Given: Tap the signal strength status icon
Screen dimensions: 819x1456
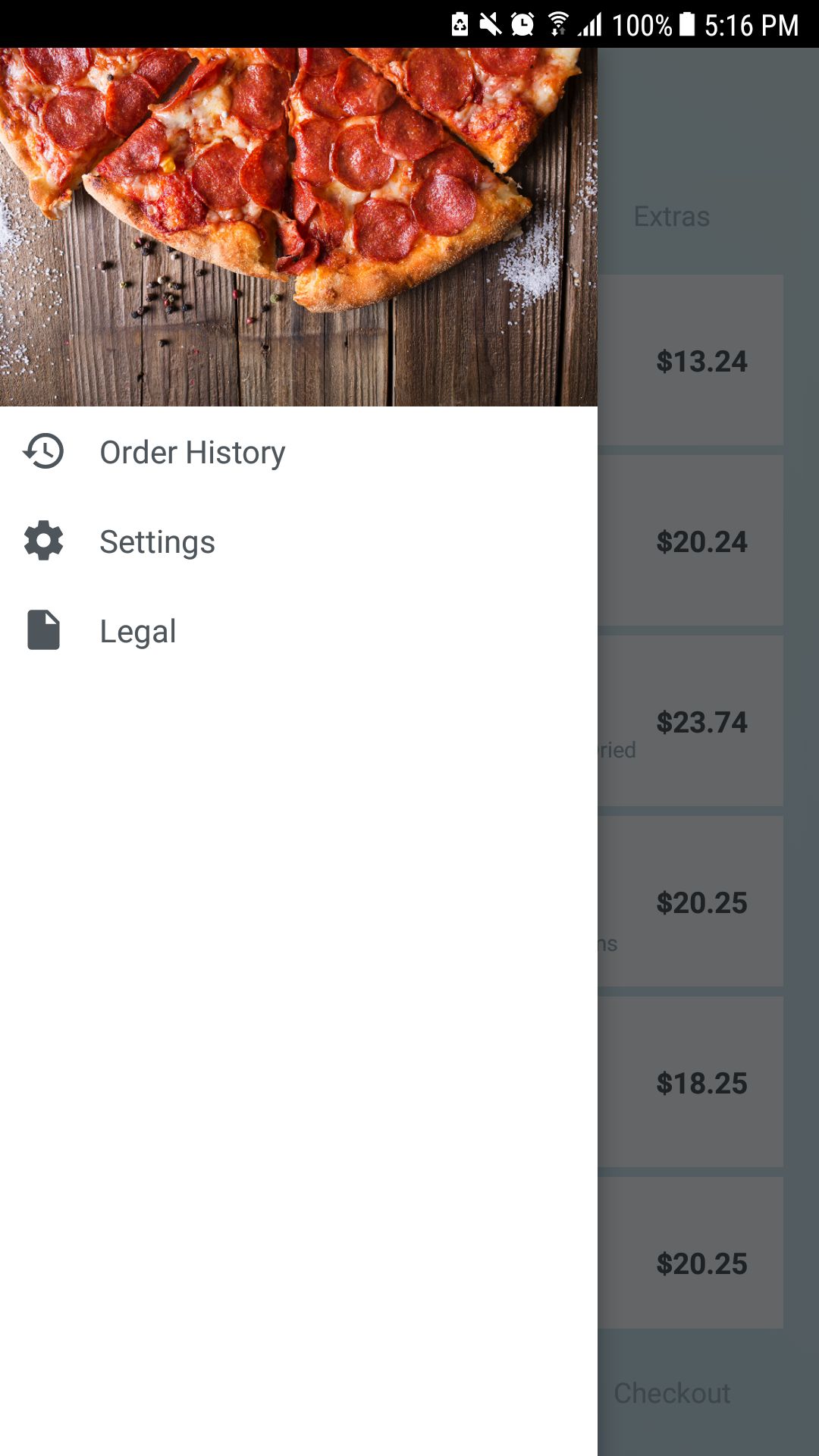Looking at the screenshot, I should [x=590, y=24].
